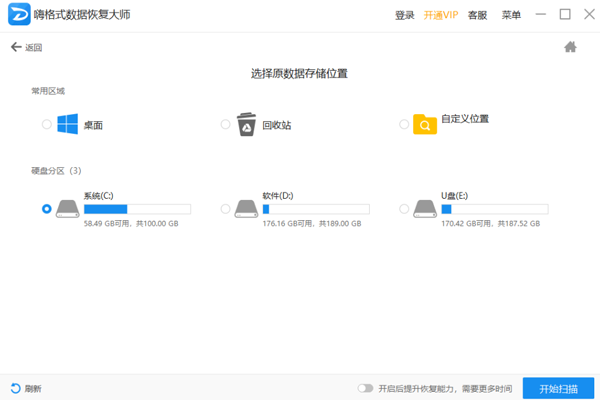Click the Recycle Bin icon
The image size is (600, 400).
[x=246, y=125]
